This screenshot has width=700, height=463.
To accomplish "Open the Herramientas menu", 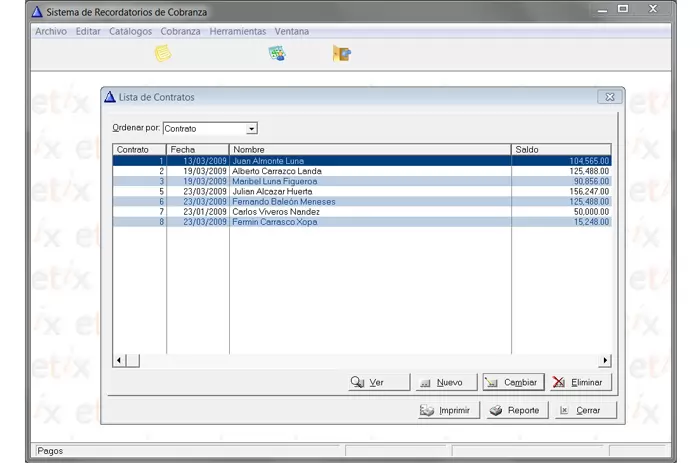I will click(x=238, y=31).
